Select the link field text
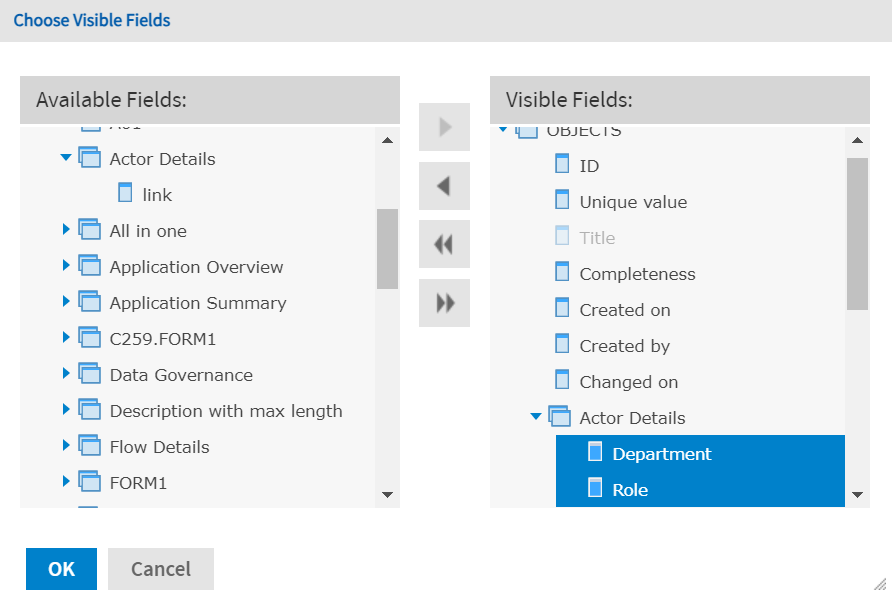The height and width of the screenshot is (597, 892). pos(157,195)
